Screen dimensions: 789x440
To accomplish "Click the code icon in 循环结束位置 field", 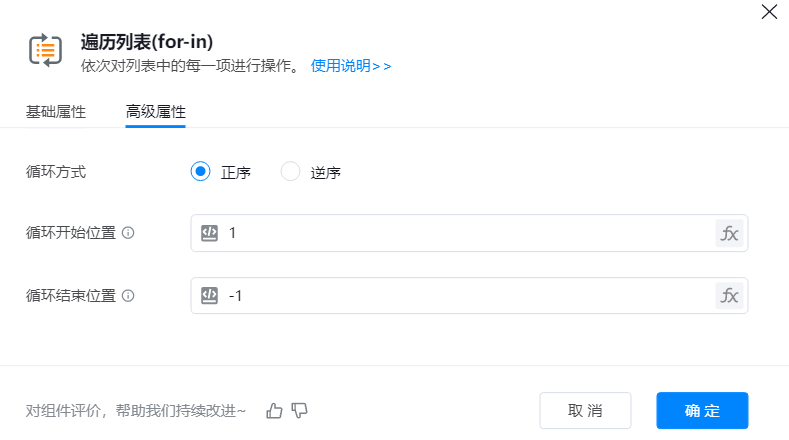I will (209, 295).
